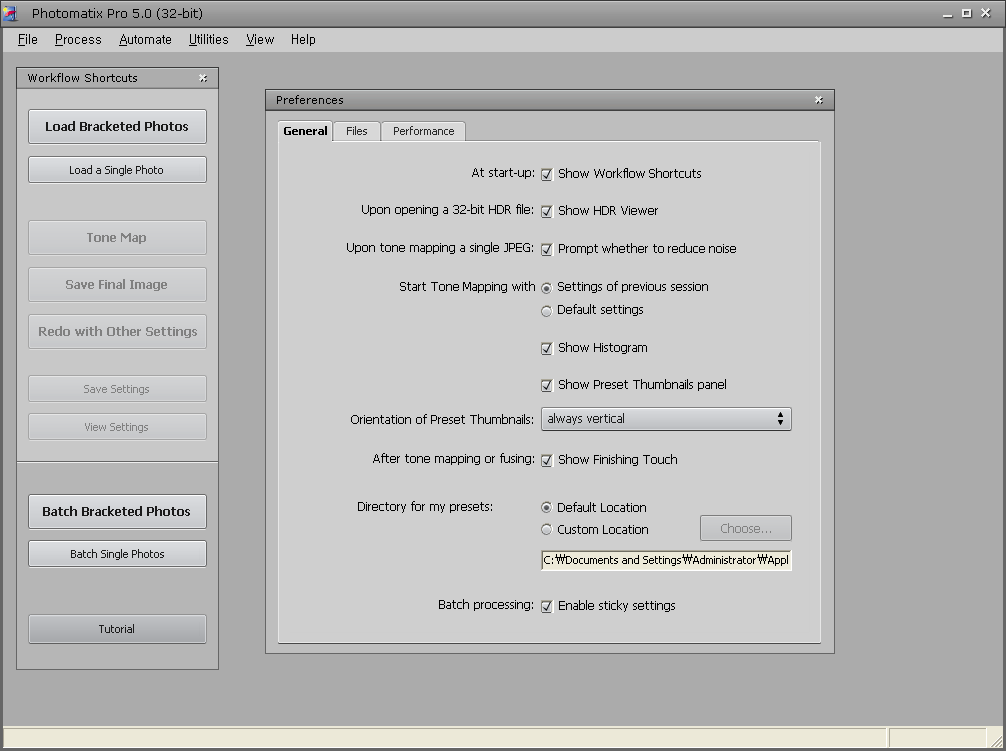
Task: Click Load a Single Photo button
Action: pos(117,170)
